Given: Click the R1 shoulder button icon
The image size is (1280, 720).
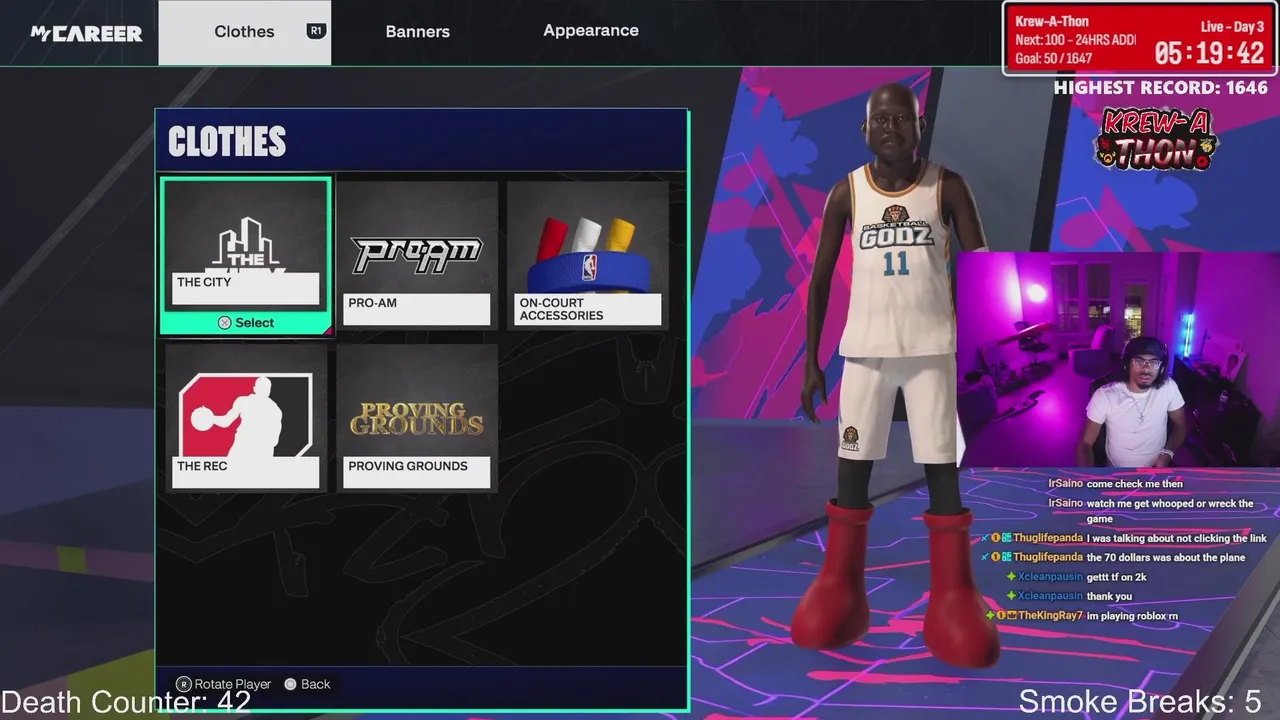Looking at the screenshot, I should point(316,31).
